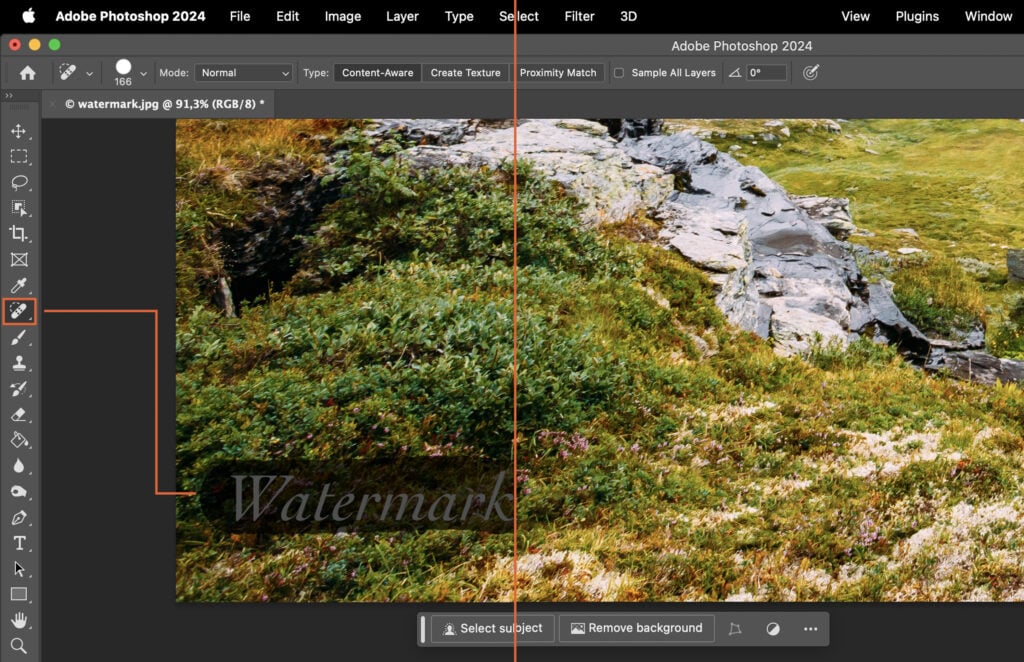
Task: Open the Gradient tool
Action: [20, 440]
